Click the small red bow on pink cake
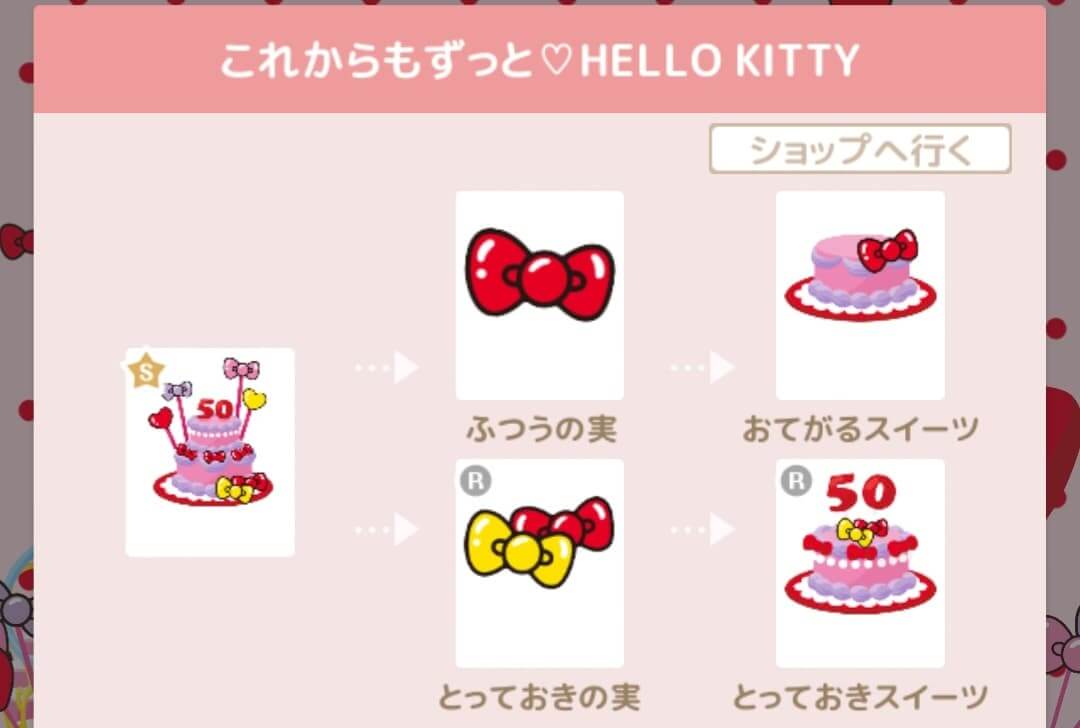 coord(889,250)
